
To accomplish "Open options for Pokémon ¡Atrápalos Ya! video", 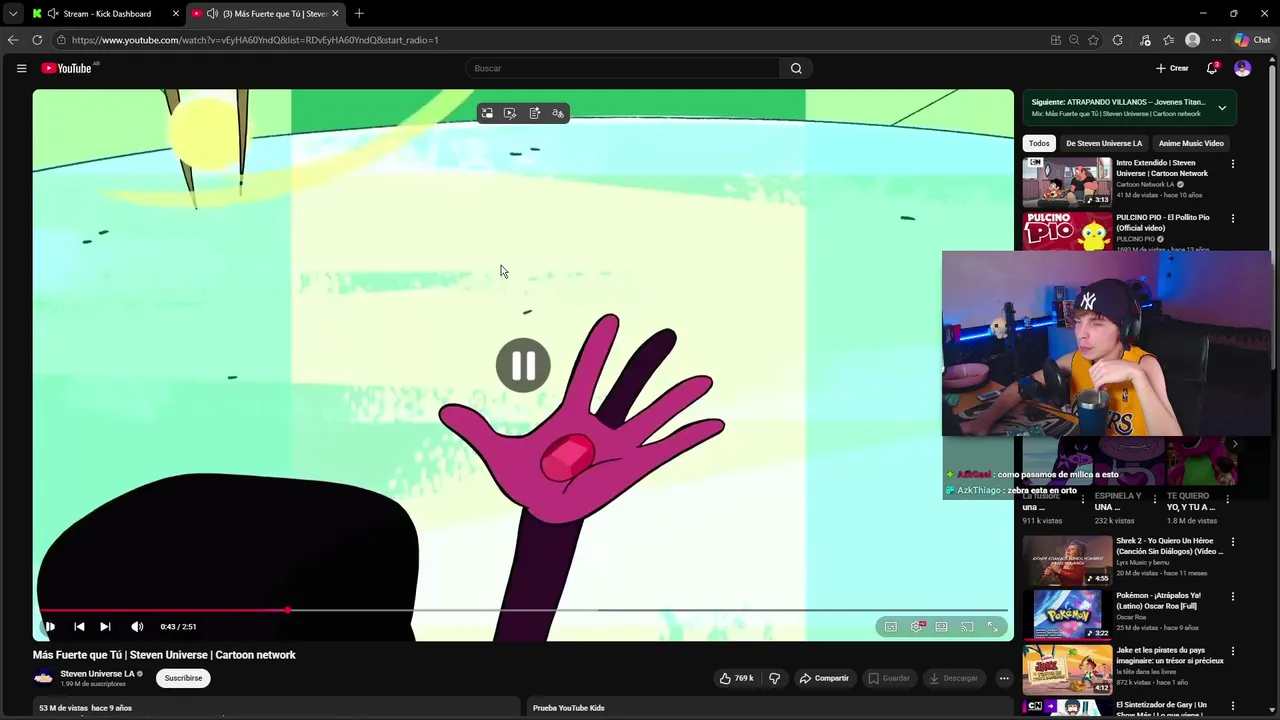I will [1233, 596].
